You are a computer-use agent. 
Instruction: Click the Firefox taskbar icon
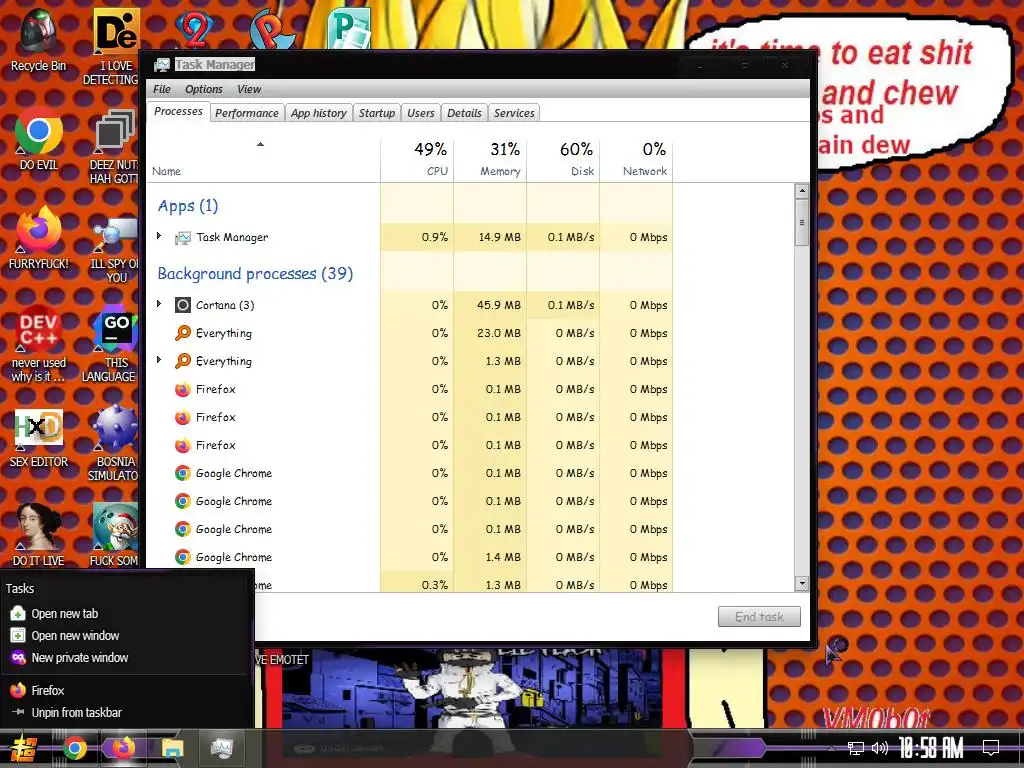coord(123,748)
